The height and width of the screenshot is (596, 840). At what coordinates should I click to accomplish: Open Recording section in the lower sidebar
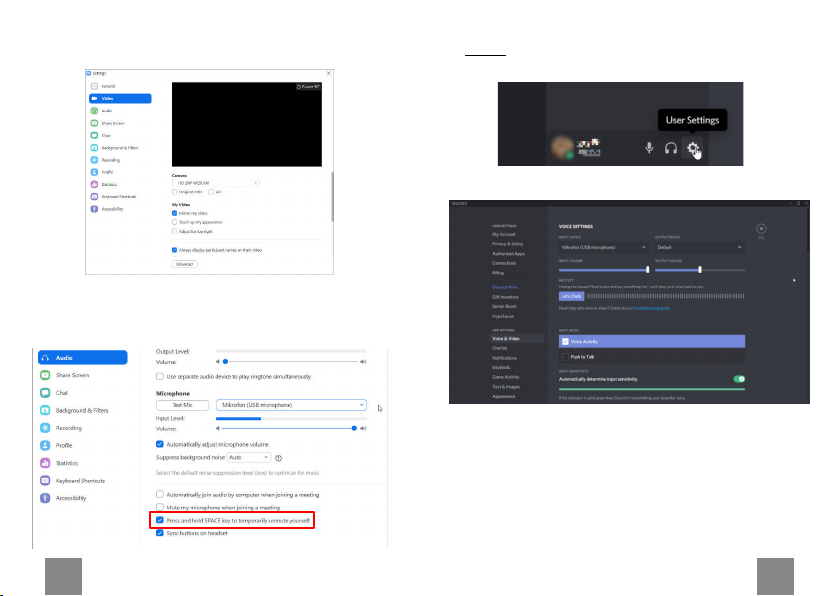click(x=69, y=428)
